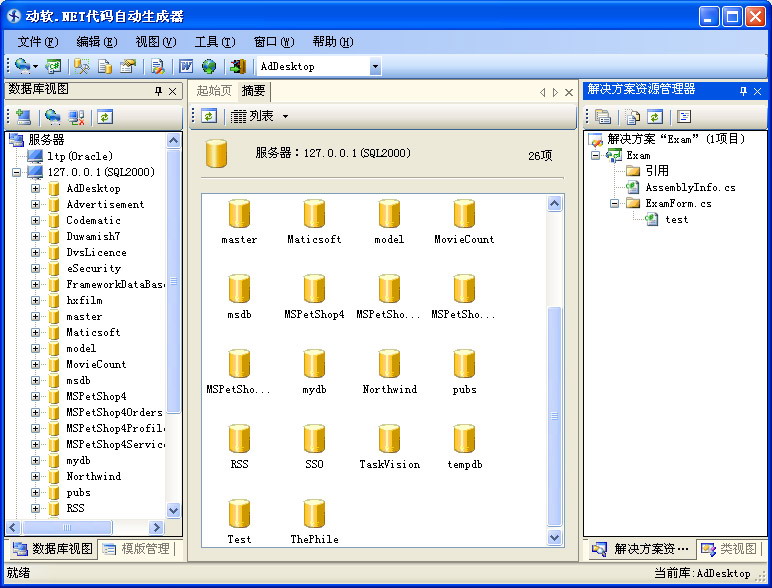Click the summary list vertical scrollbar thumb
The image size is (772, 588).
(x=554, y=416)
